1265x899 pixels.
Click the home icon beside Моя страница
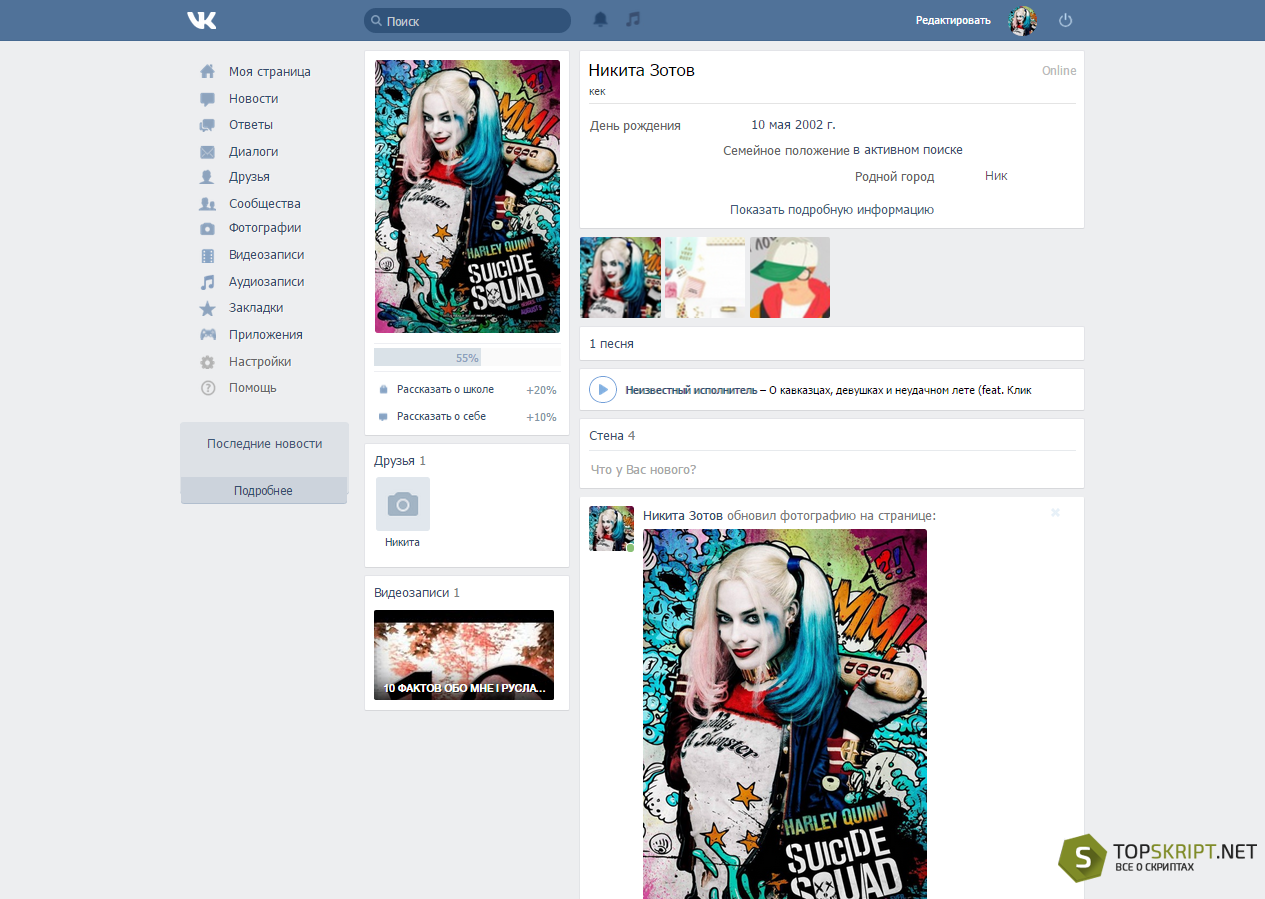tap(207, 72)
